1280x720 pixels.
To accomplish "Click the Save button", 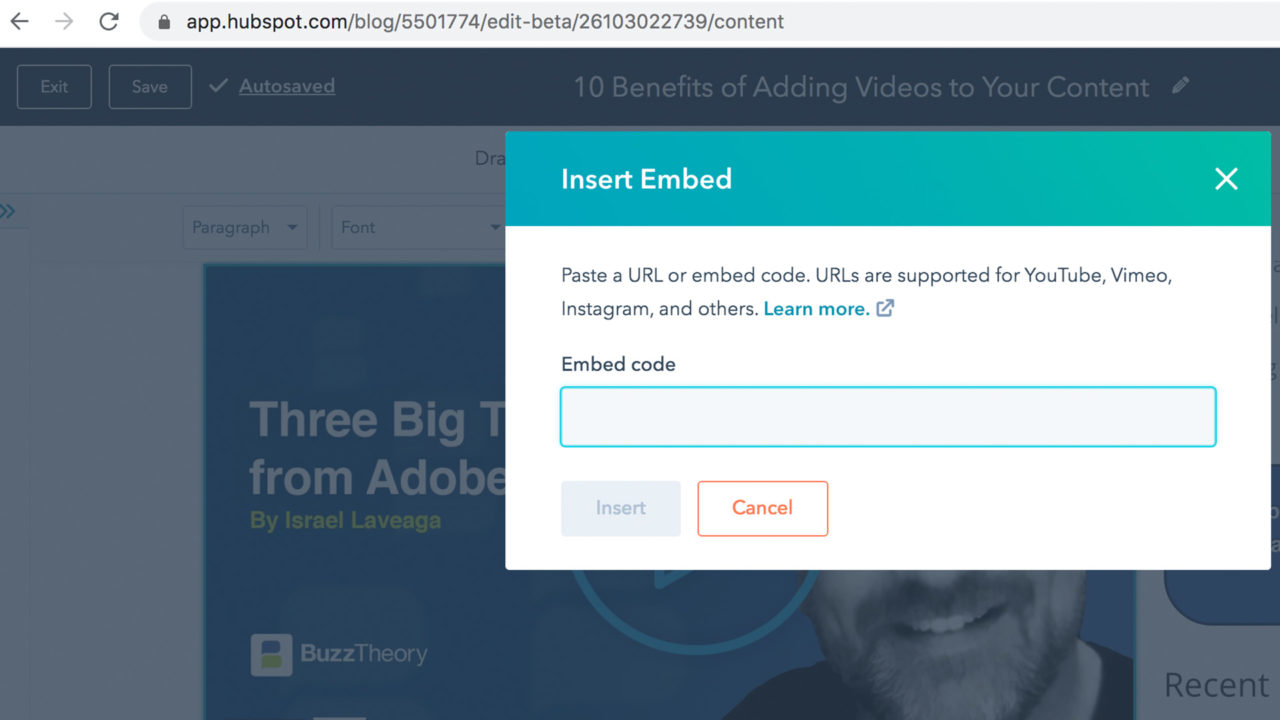I will coord(150,87).
